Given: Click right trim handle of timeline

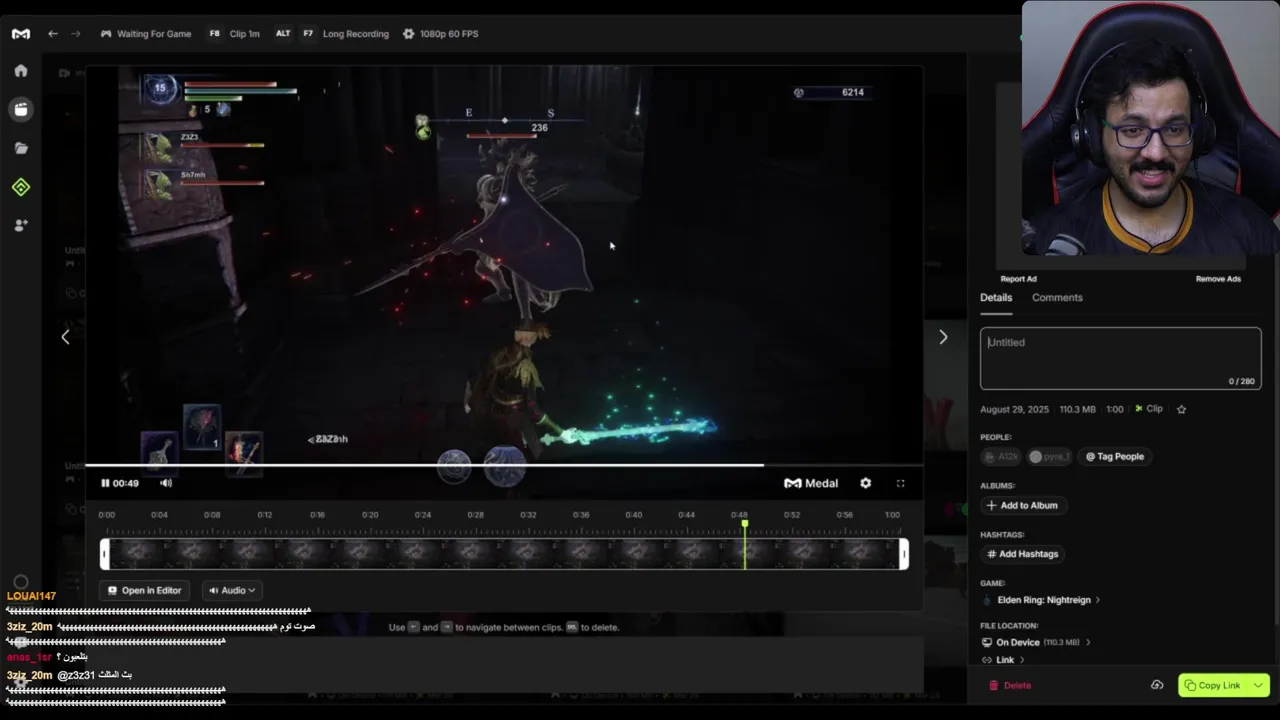Looking at the screenshot, I should tap(904, 554).
